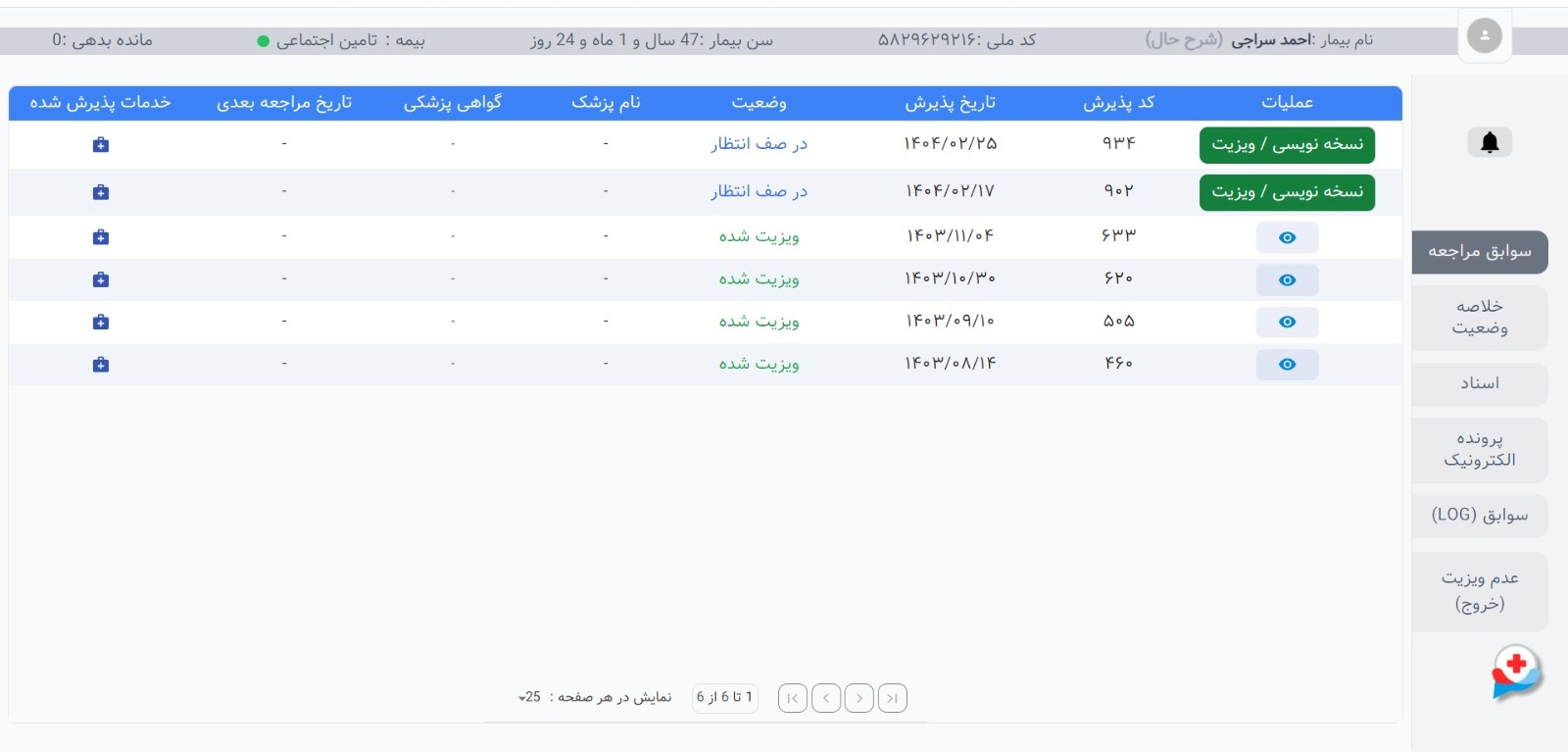Sort by وضعیت column header
Image resolution: width=1568 pixels, height=752 pixels.
coord(759,103)
